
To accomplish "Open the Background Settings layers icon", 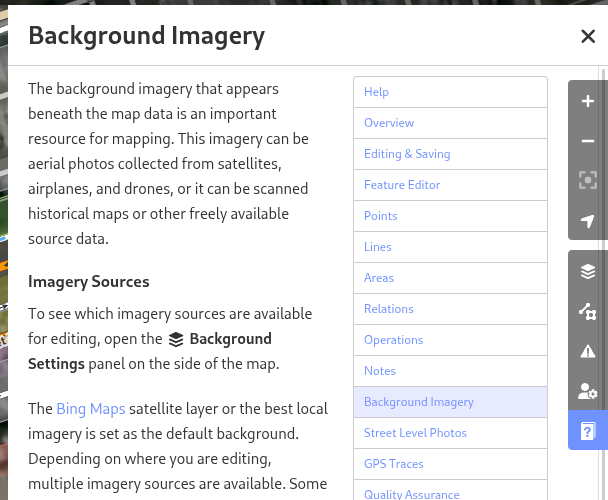I will tap(588, 271).
